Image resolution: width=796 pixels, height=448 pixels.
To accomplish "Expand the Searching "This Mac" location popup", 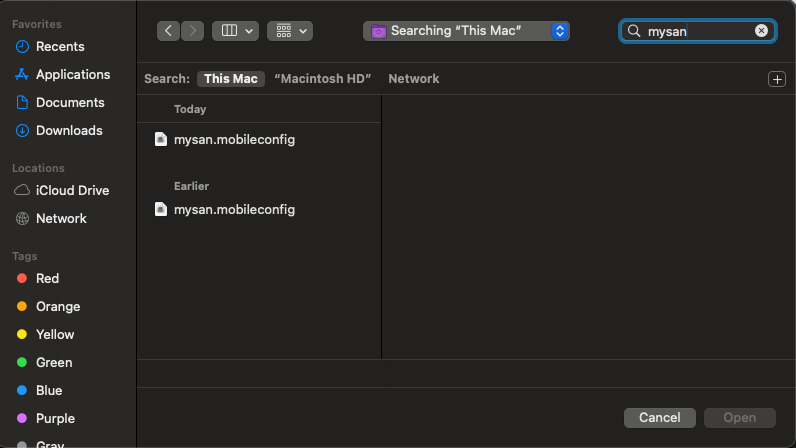I will coord(466,31).
